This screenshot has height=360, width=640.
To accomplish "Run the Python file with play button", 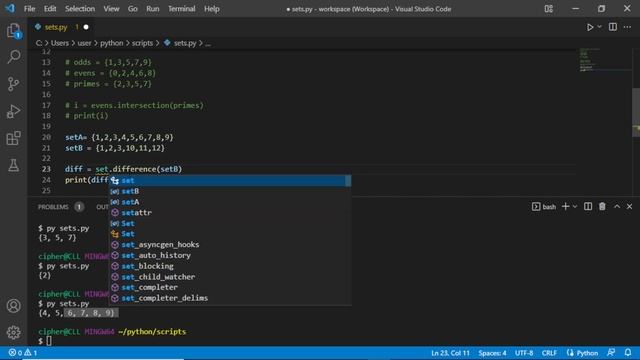I will click(590, 27).
